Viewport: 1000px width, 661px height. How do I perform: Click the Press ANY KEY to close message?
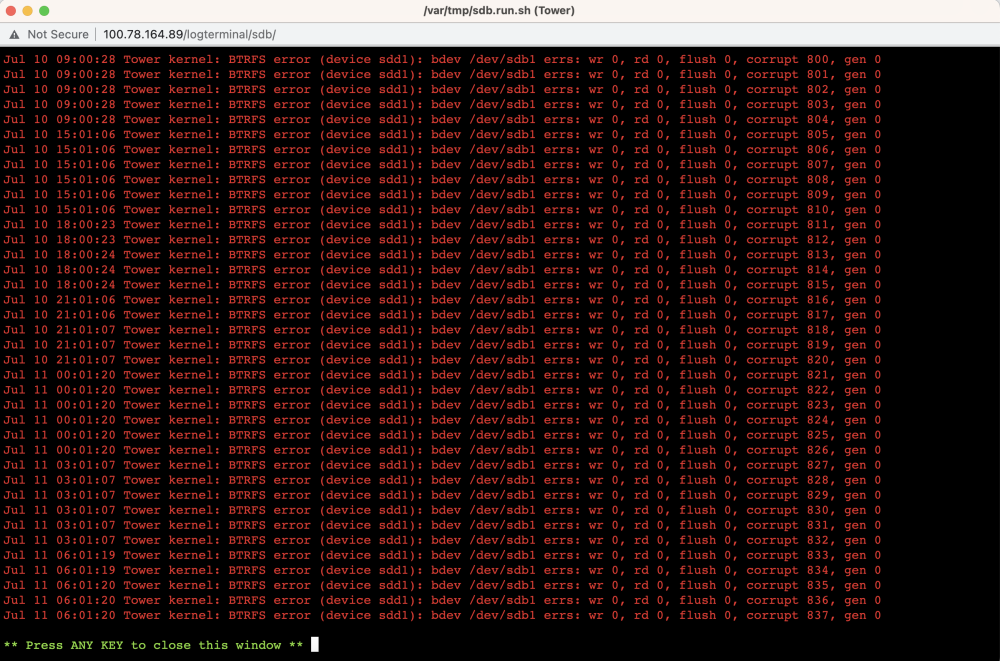click(153, 645)
